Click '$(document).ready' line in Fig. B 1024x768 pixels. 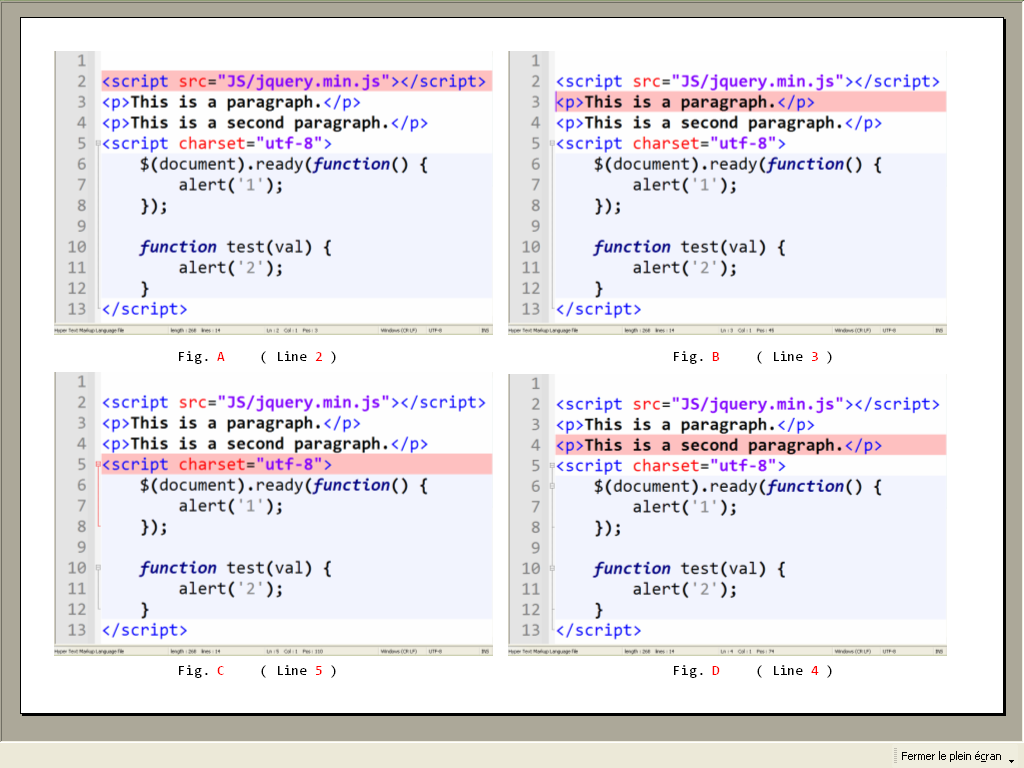[x=737, y=164]
